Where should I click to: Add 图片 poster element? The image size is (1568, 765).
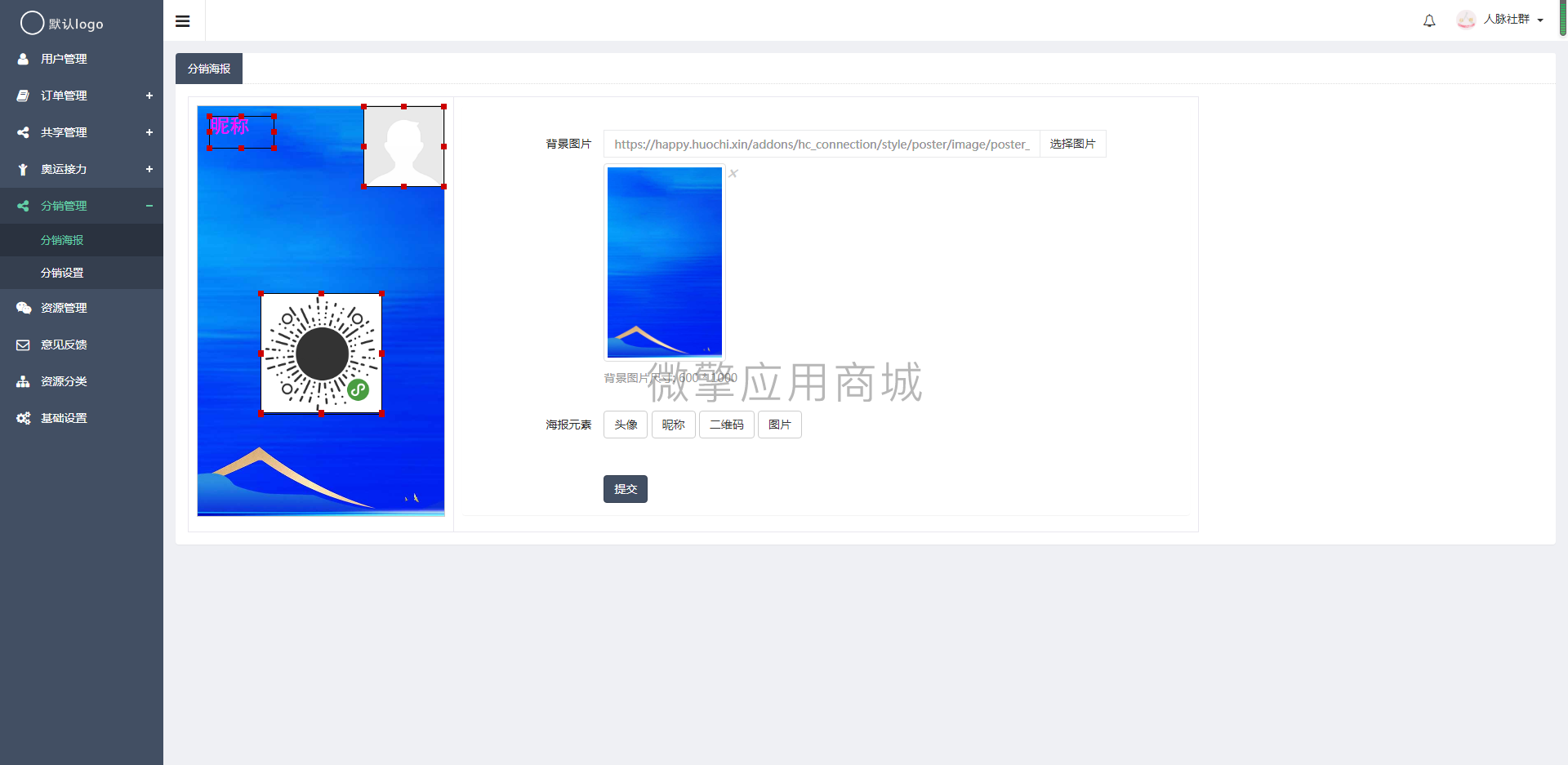[780, 425]
